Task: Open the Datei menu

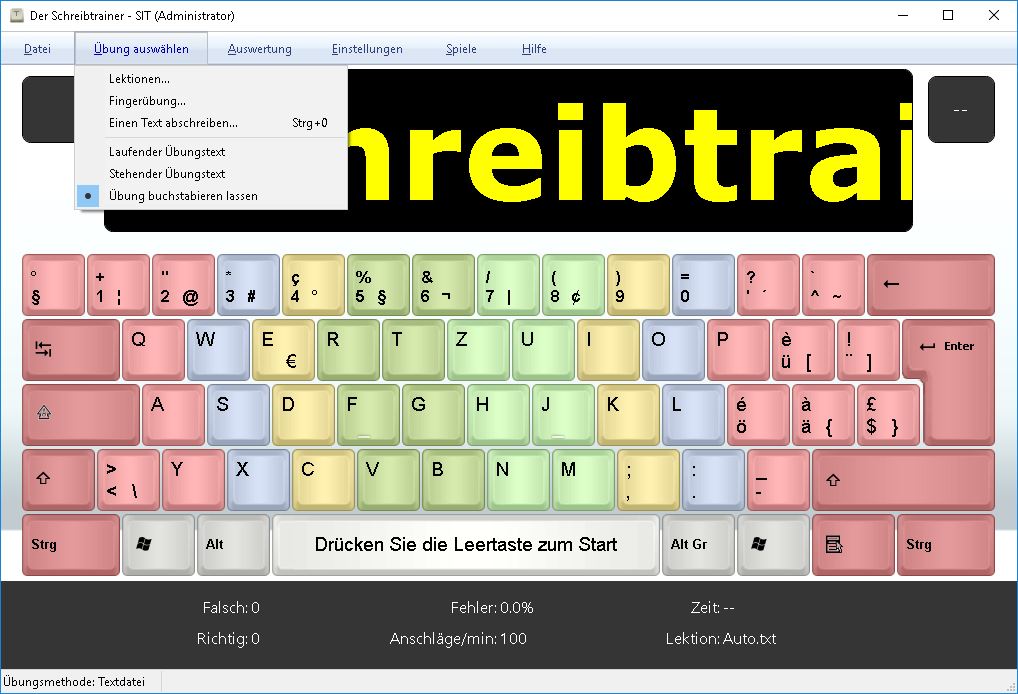Action: [37, 49]
